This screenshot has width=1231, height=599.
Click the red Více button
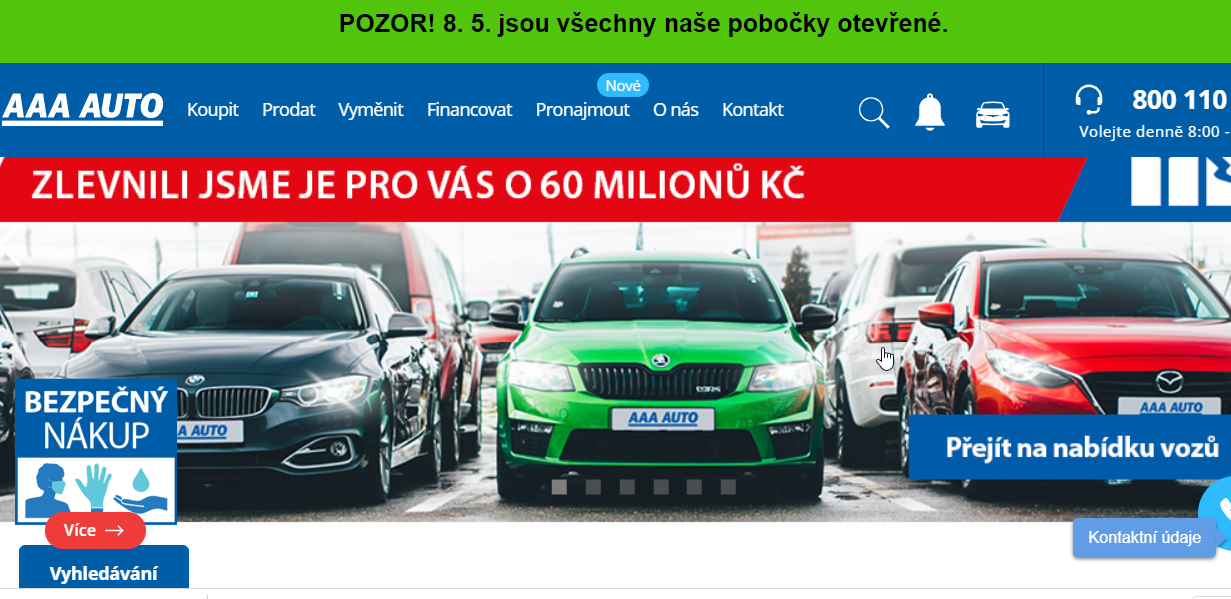click(95, 530)
